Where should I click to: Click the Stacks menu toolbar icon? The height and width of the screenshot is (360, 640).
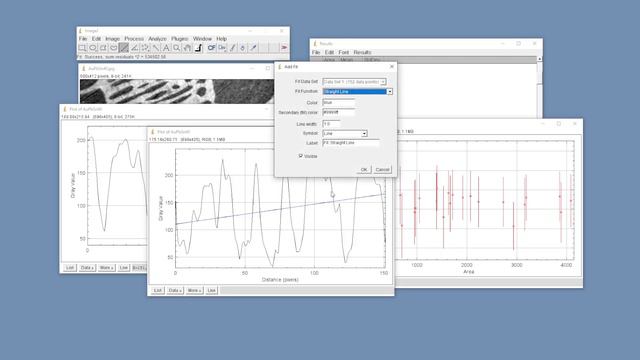(222, 48)
